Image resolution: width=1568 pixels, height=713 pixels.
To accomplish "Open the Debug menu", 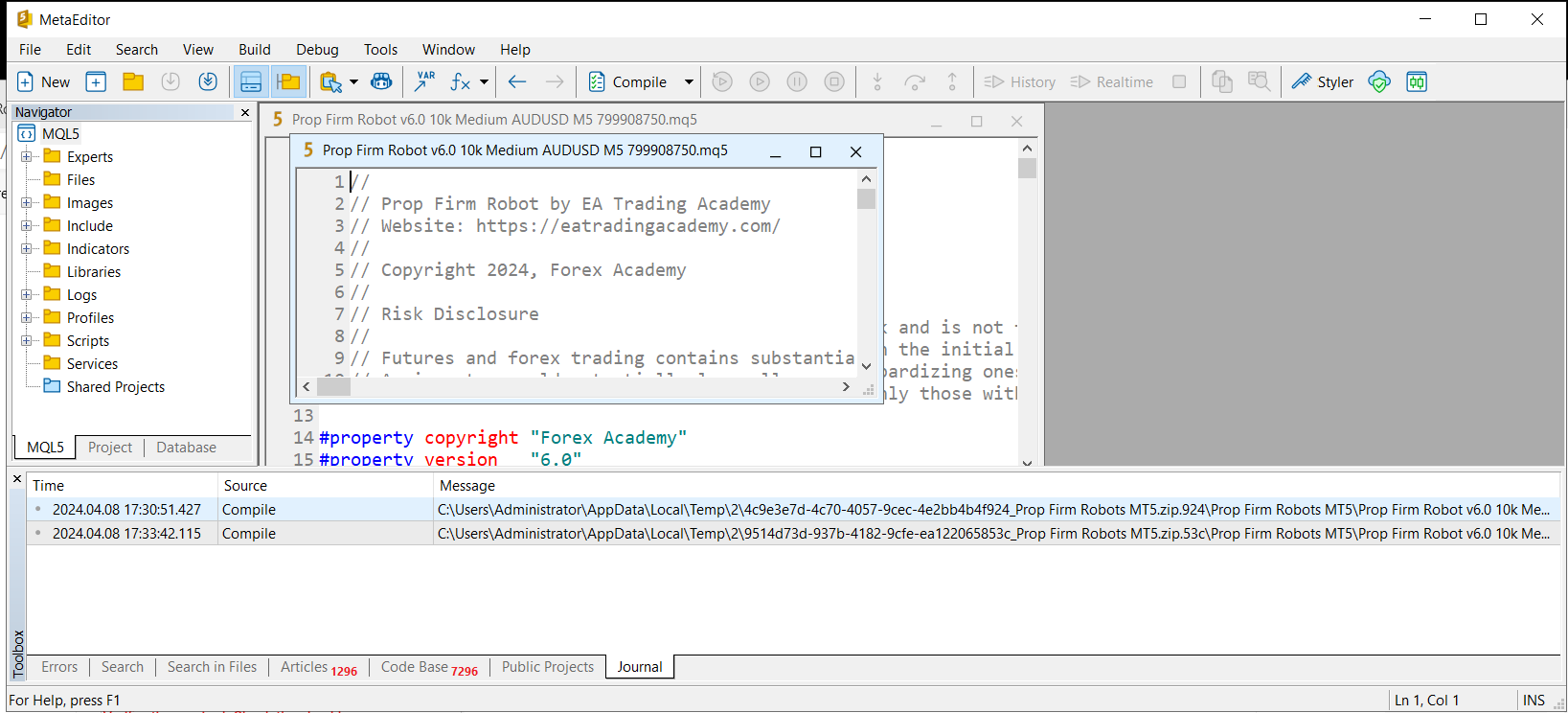I will tap(317, 50).
